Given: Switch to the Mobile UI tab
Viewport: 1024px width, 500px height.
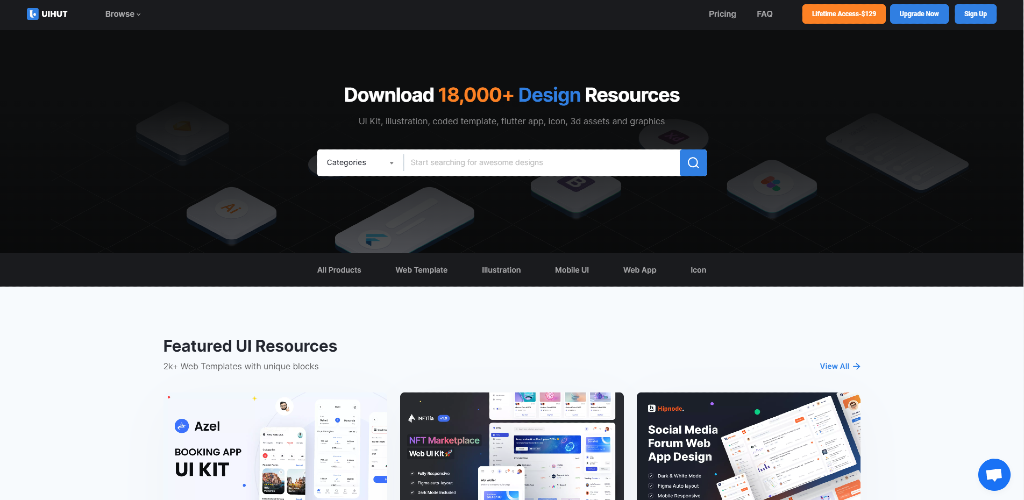Looking at the screenshot, I should pos(572,270).
